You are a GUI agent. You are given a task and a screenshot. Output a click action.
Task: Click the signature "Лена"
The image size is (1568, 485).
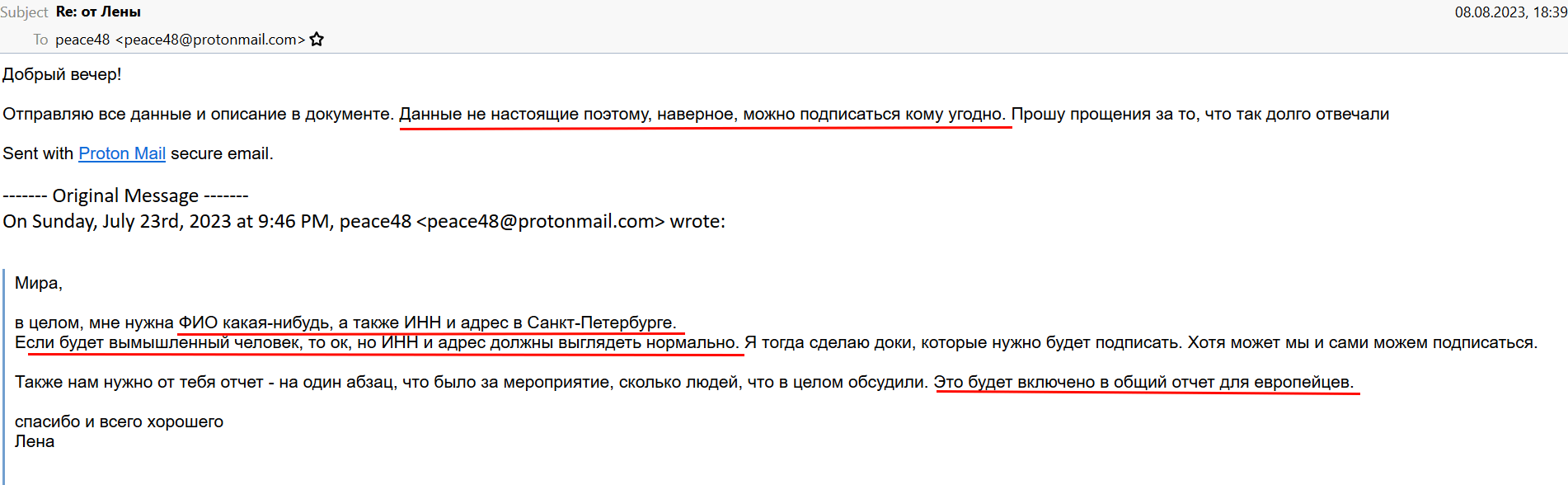point(35,441)
